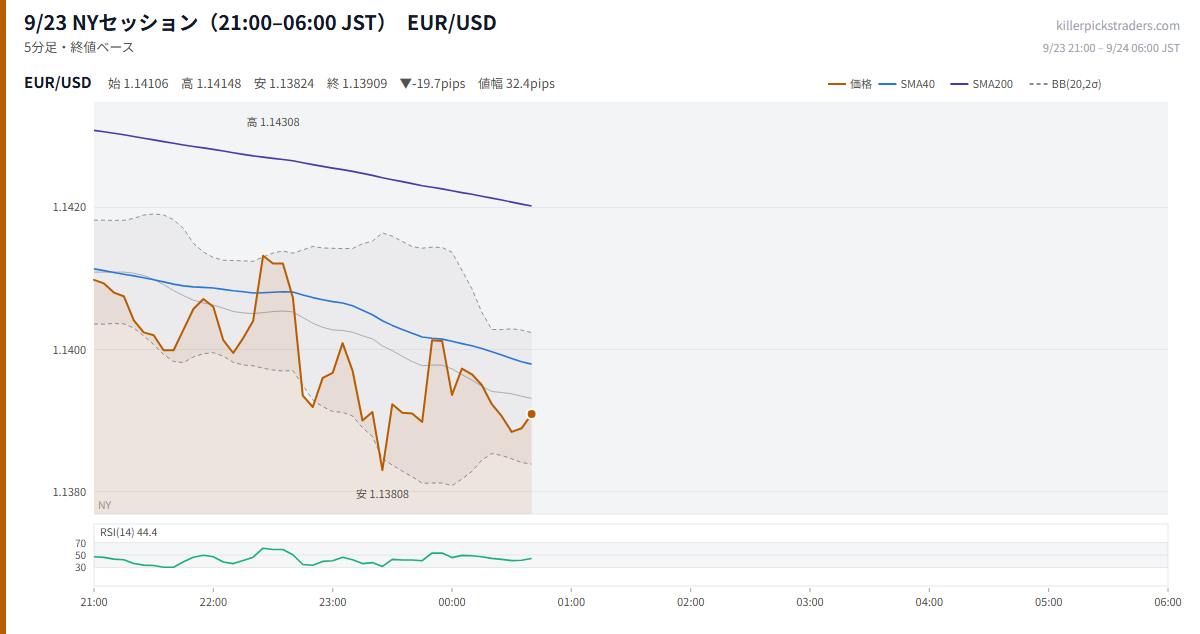
Task: Click the high value 高 1.14148
Action: [211, 84]
